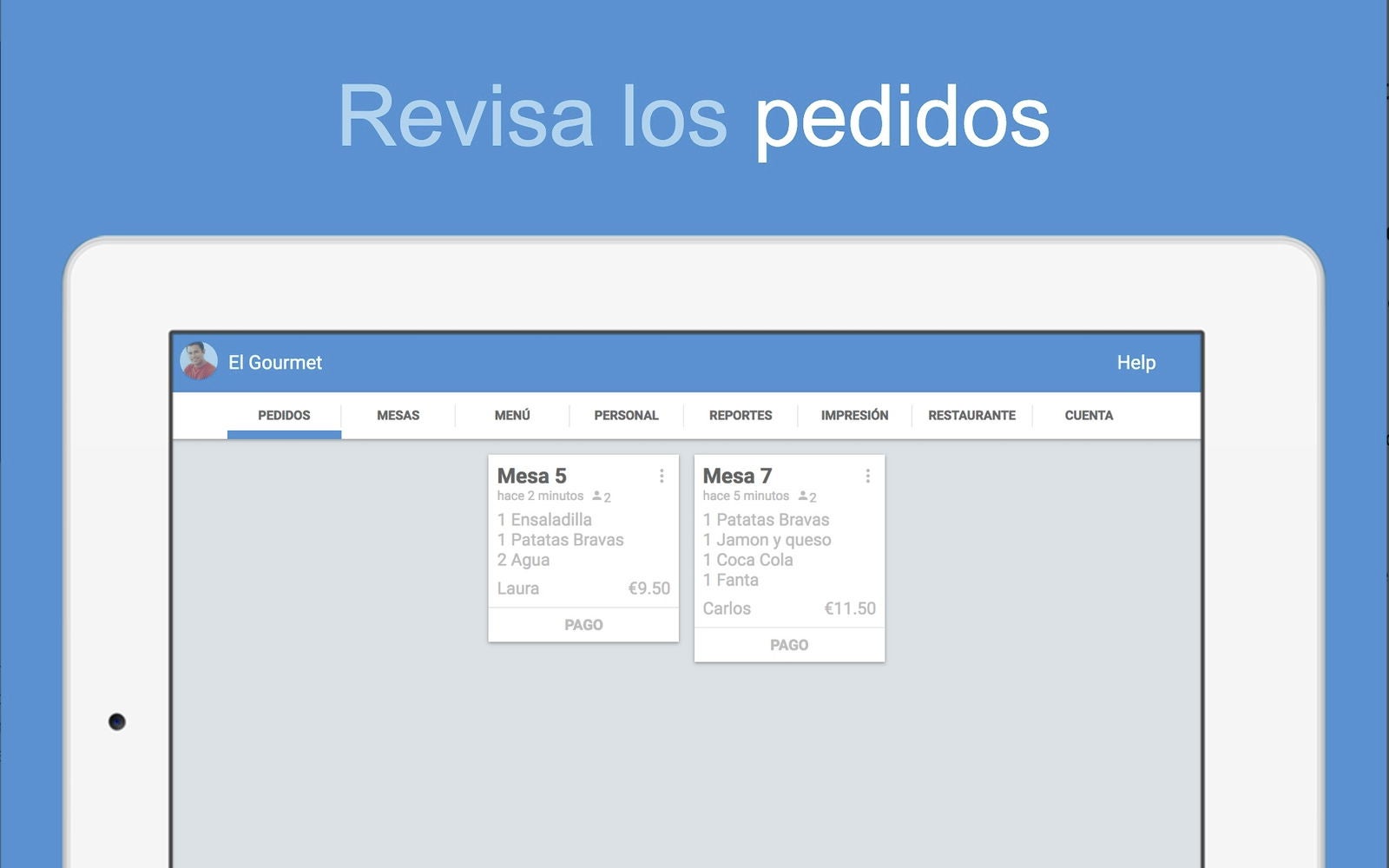
Task: Open the REPORTES section
Action: [739, 415]
